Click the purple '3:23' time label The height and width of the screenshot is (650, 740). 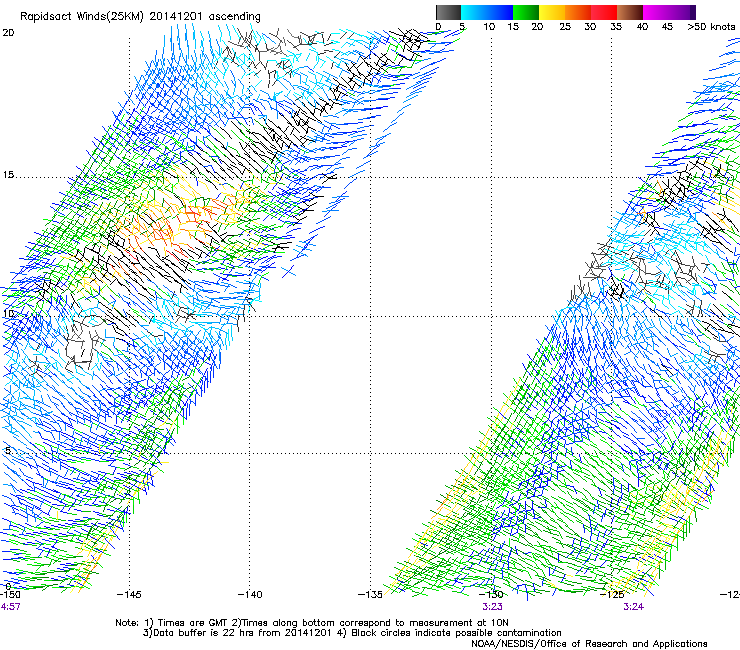pos(492,607)
